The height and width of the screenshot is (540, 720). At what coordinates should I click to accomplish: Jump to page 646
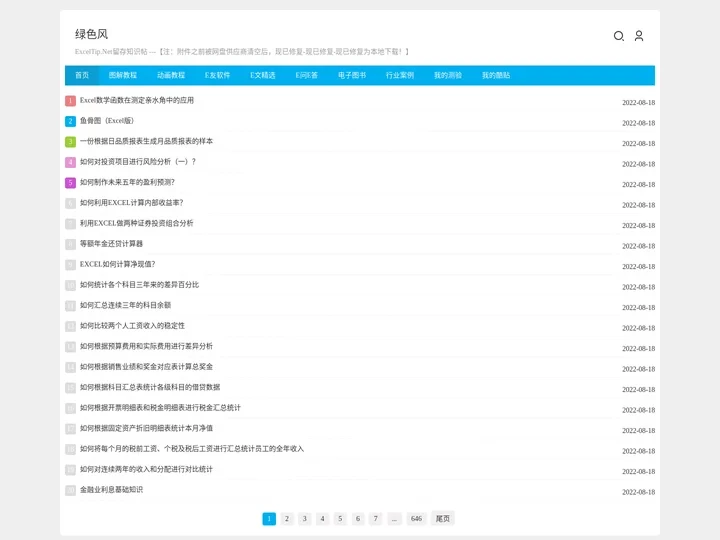tap(416, 519)
